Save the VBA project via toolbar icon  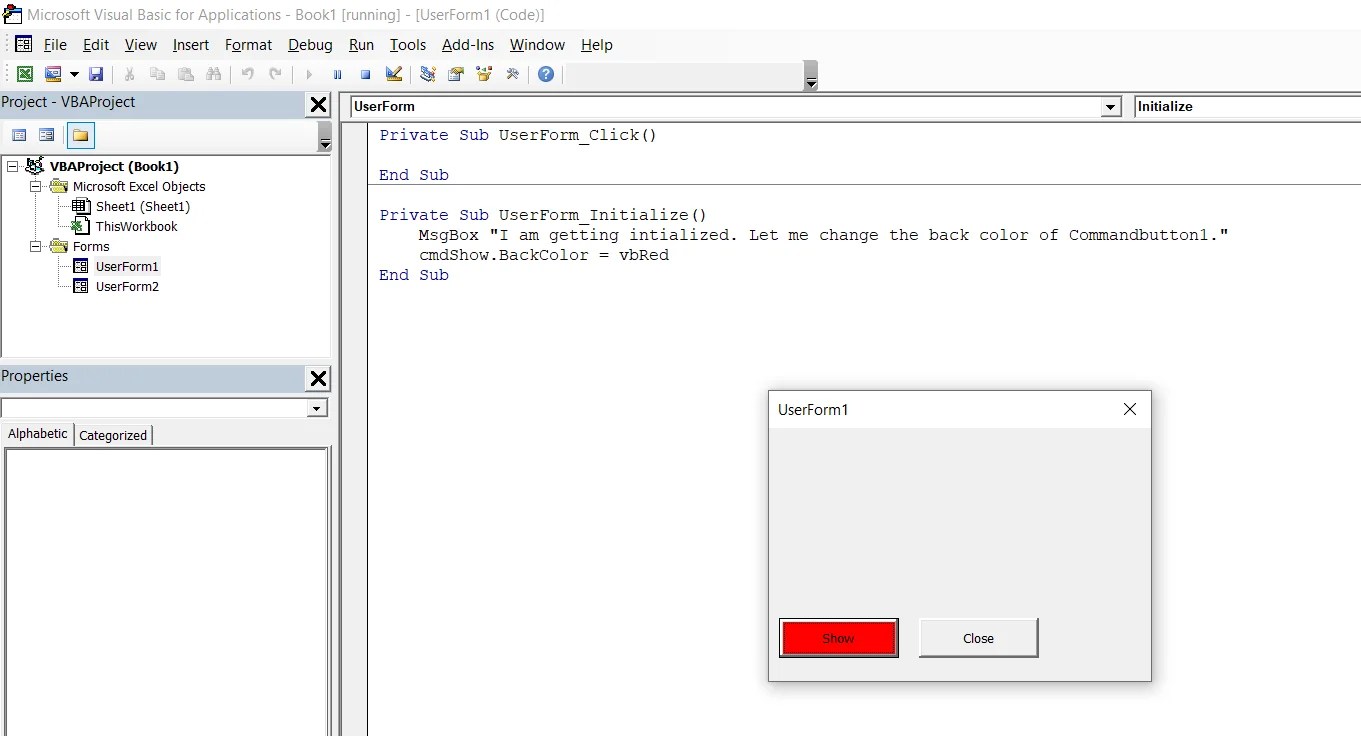point(97,74)
